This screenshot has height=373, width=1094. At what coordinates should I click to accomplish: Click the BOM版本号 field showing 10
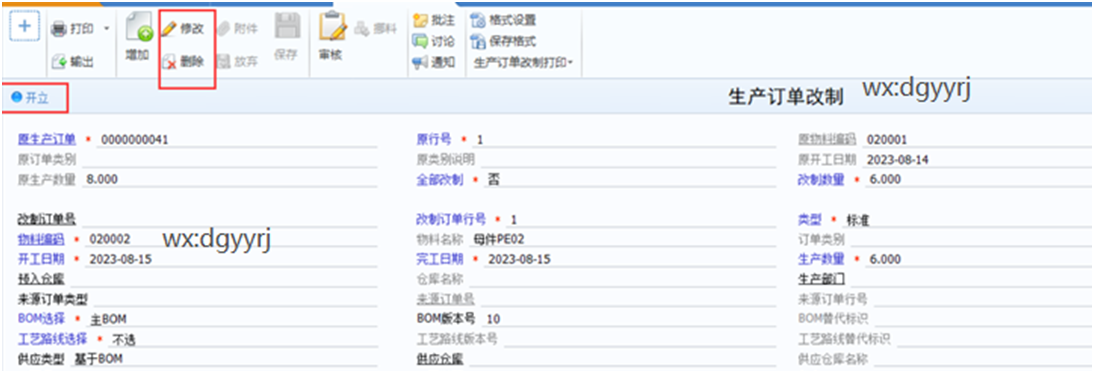629,319
